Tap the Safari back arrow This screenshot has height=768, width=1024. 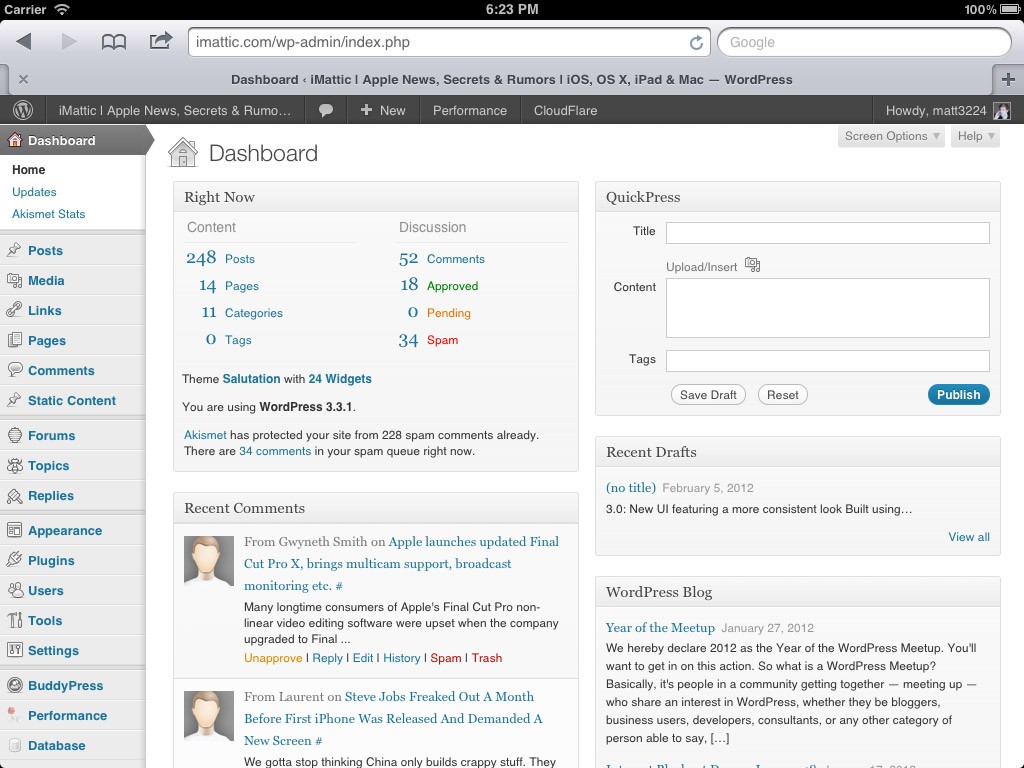(x=24, y=42)
